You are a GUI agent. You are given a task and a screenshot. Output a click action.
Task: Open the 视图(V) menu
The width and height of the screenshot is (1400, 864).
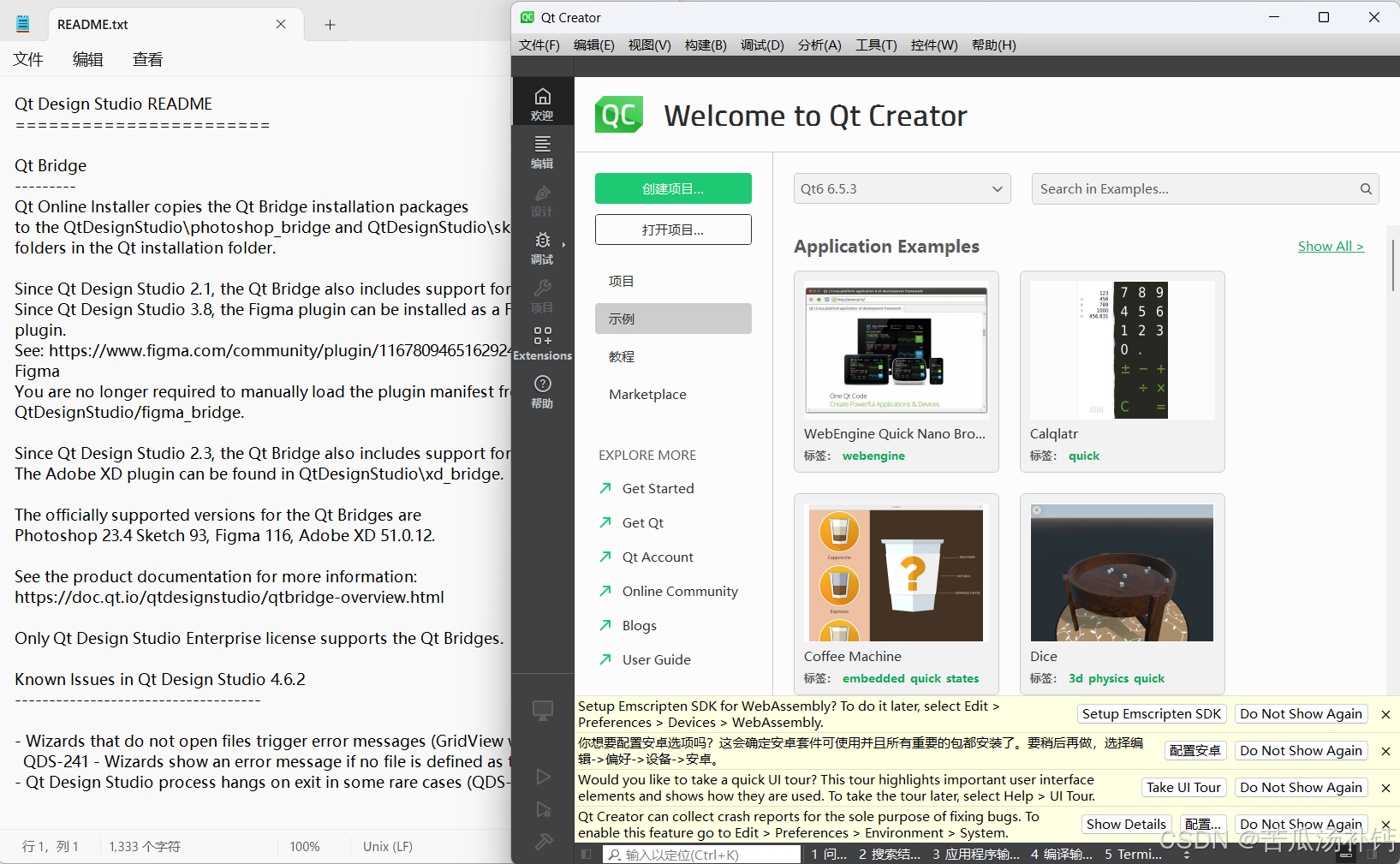[x=649, y=45]
